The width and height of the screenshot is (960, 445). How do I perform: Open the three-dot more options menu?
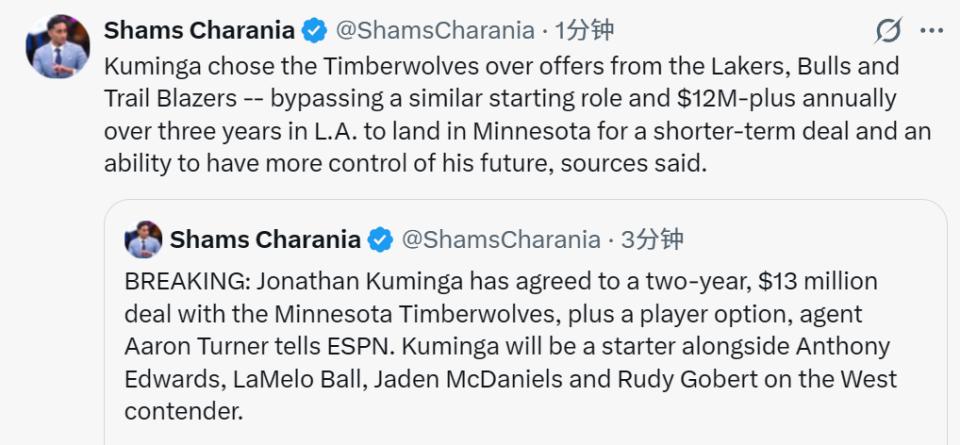pyautogui.click(x=932, y=30)
